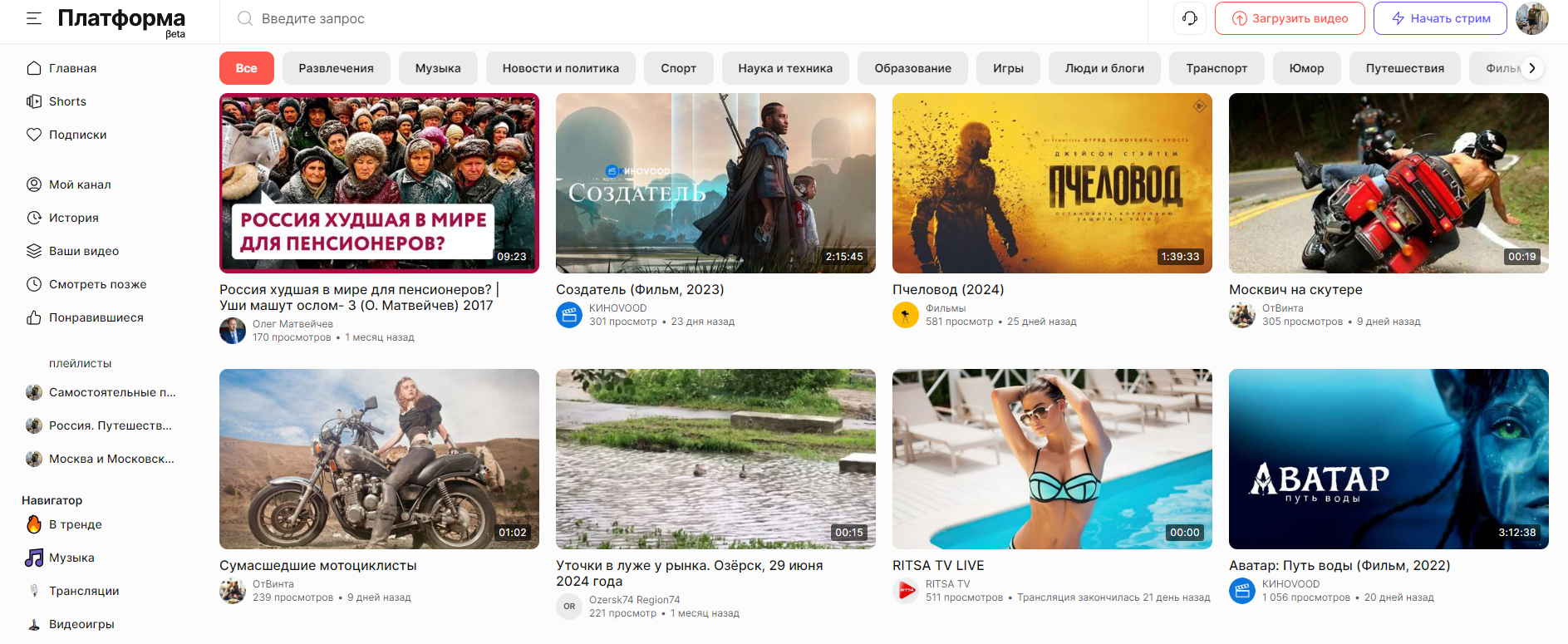Open the Россия. Путешеств... playlist
Screen dimensions: 1568x644
click(99, 425)
